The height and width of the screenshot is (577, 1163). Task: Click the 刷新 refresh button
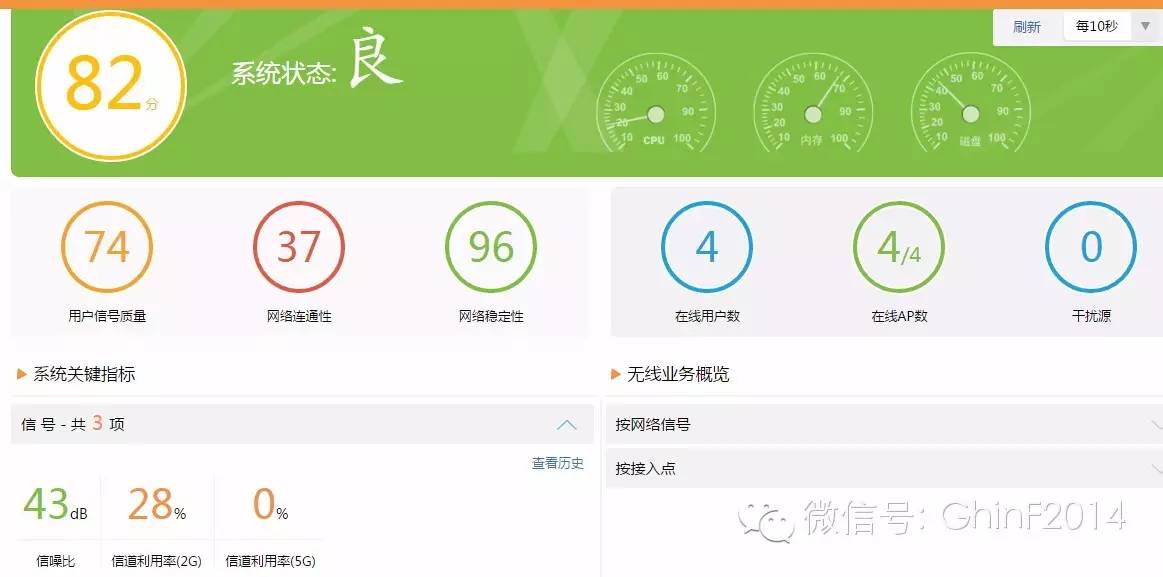[1027, 27]
